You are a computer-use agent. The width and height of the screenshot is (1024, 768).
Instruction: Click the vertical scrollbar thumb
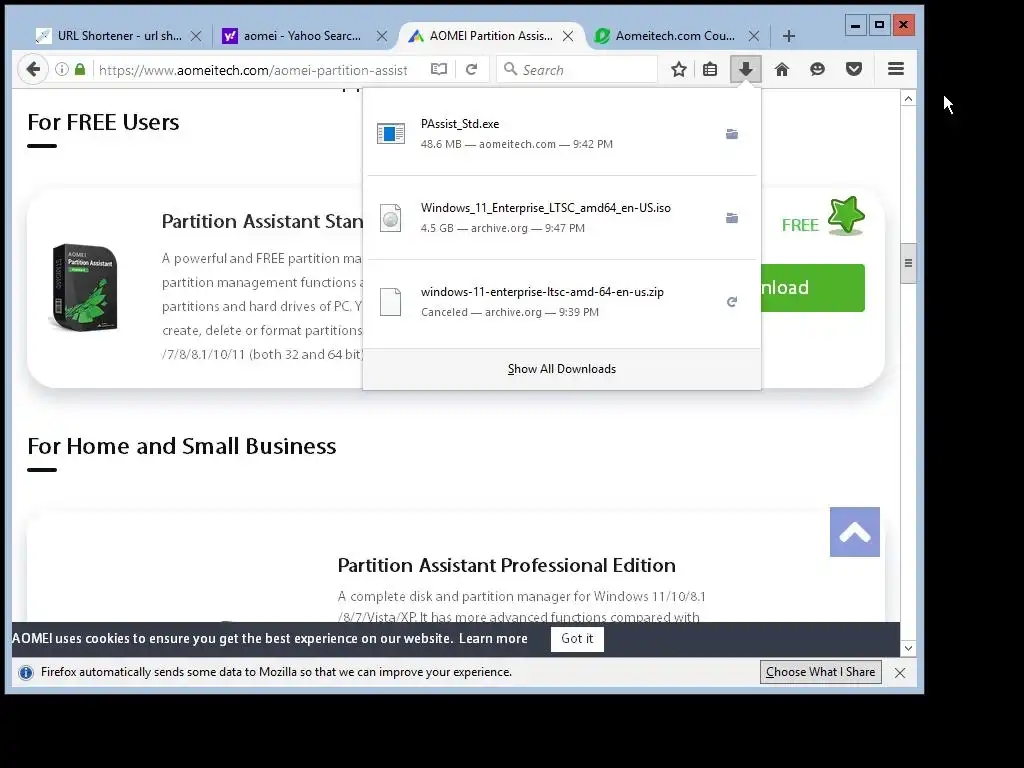click(908, 263)
